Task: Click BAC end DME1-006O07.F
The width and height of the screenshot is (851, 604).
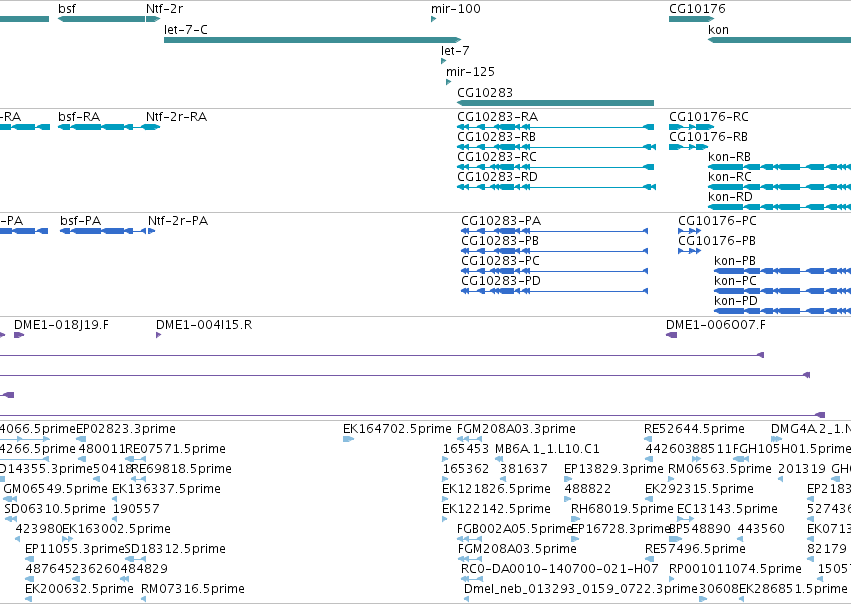Action: point(716,325)
